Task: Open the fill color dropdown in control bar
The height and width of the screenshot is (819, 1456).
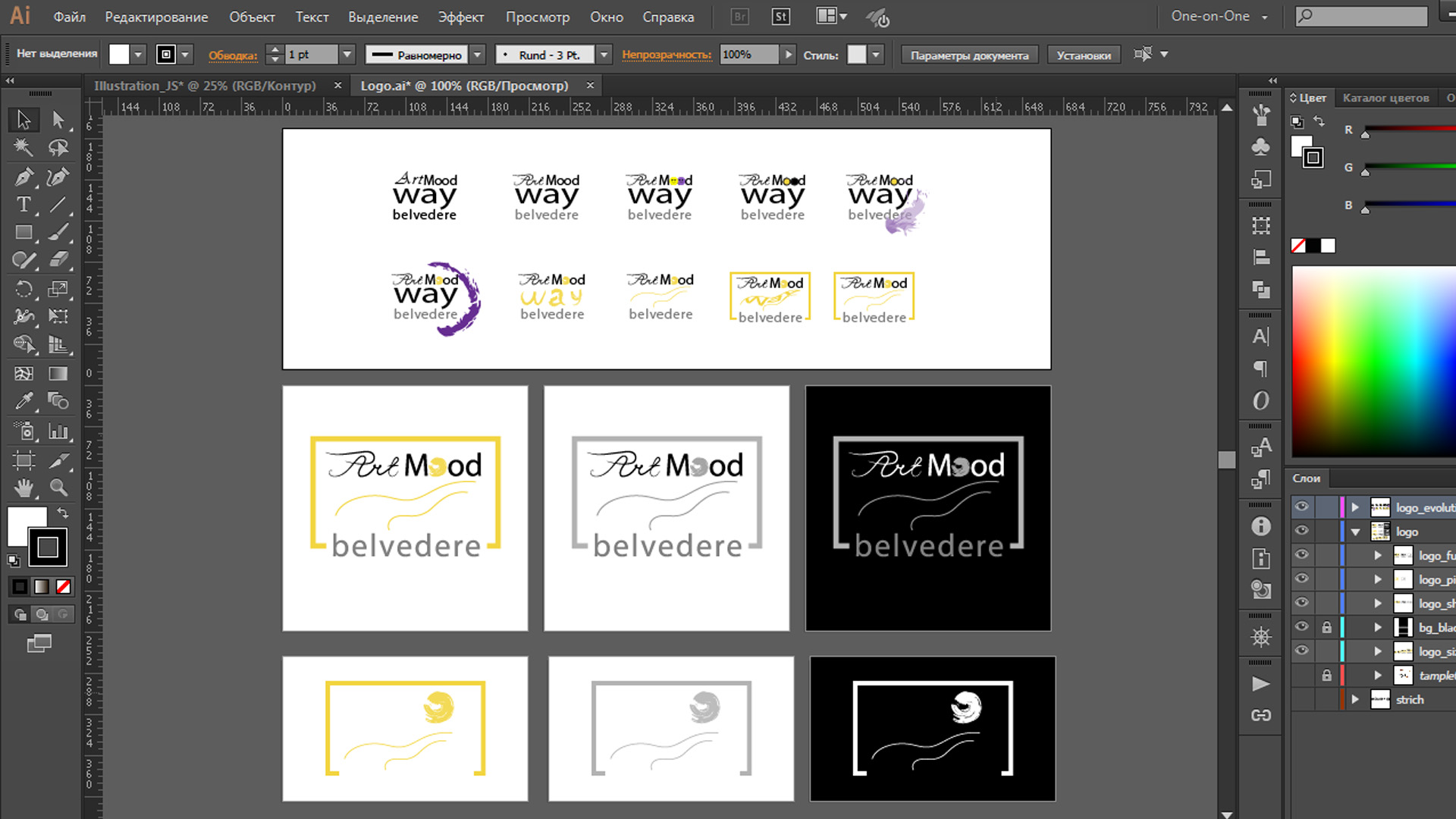Action: point(138,55)
